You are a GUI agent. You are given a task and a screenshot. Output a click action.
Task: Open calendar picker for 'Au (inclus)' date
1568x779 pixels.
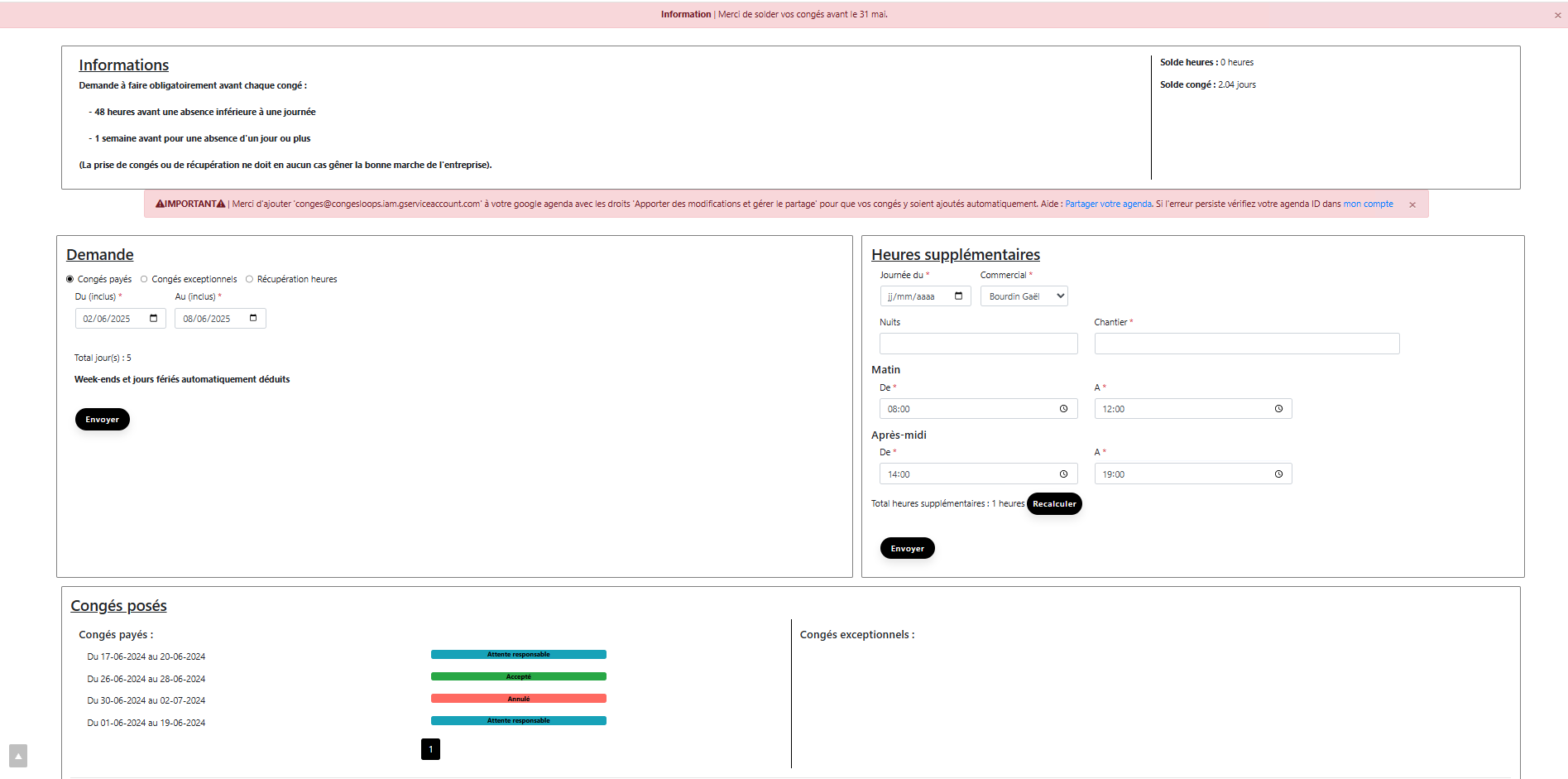253,319
